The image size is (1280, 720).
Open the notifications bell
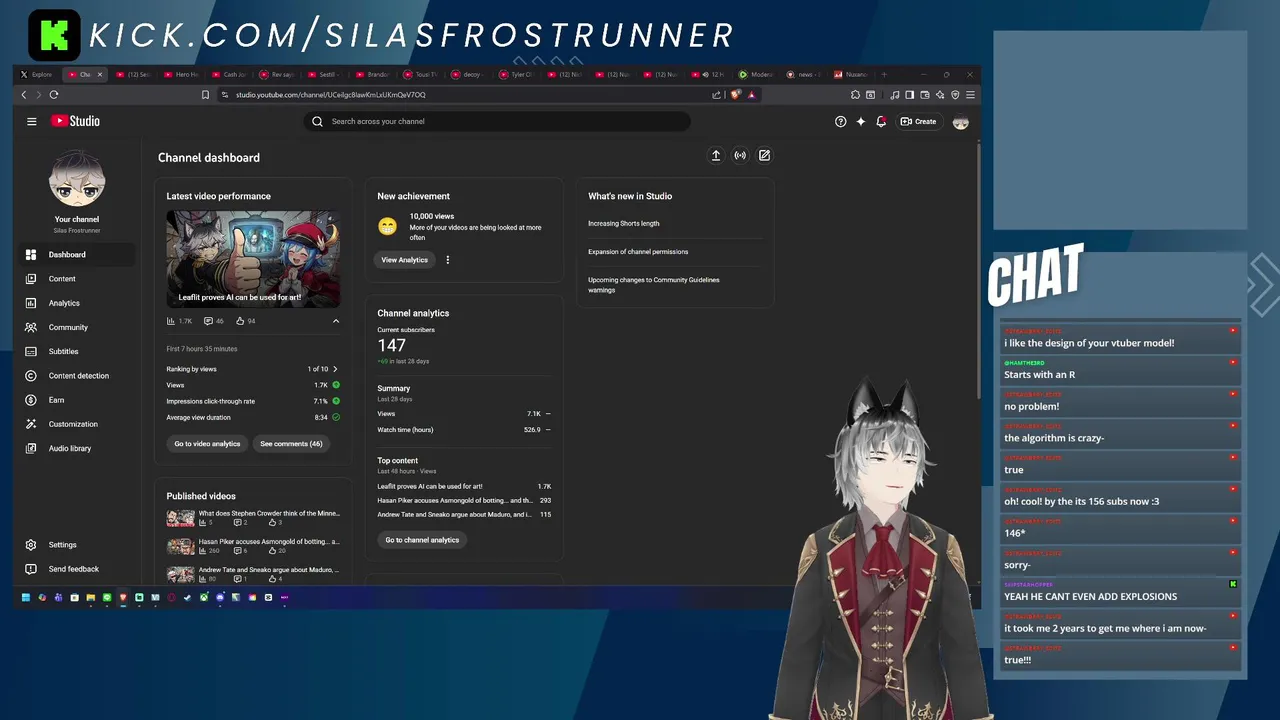click(x=881, y=121)
